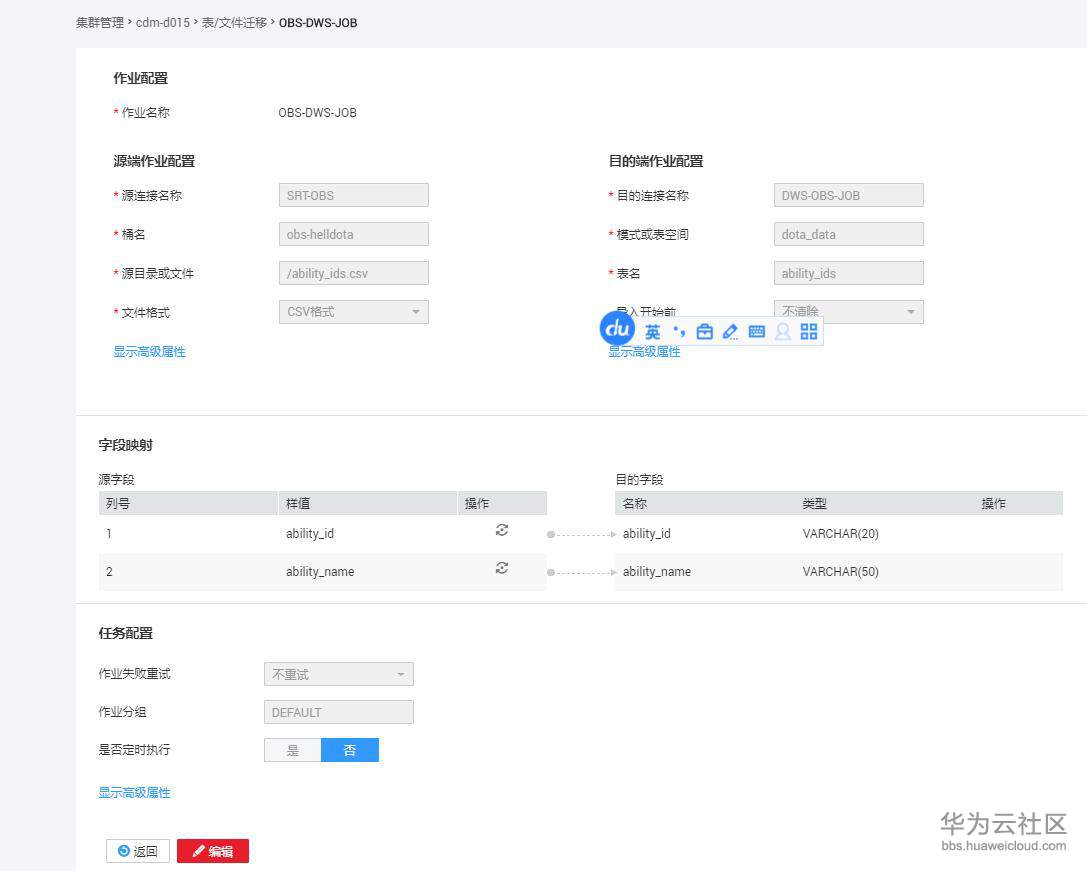Click the refresh icon for the ability_id row
This screenshot has width=1087, height=871.
[502, 531]
